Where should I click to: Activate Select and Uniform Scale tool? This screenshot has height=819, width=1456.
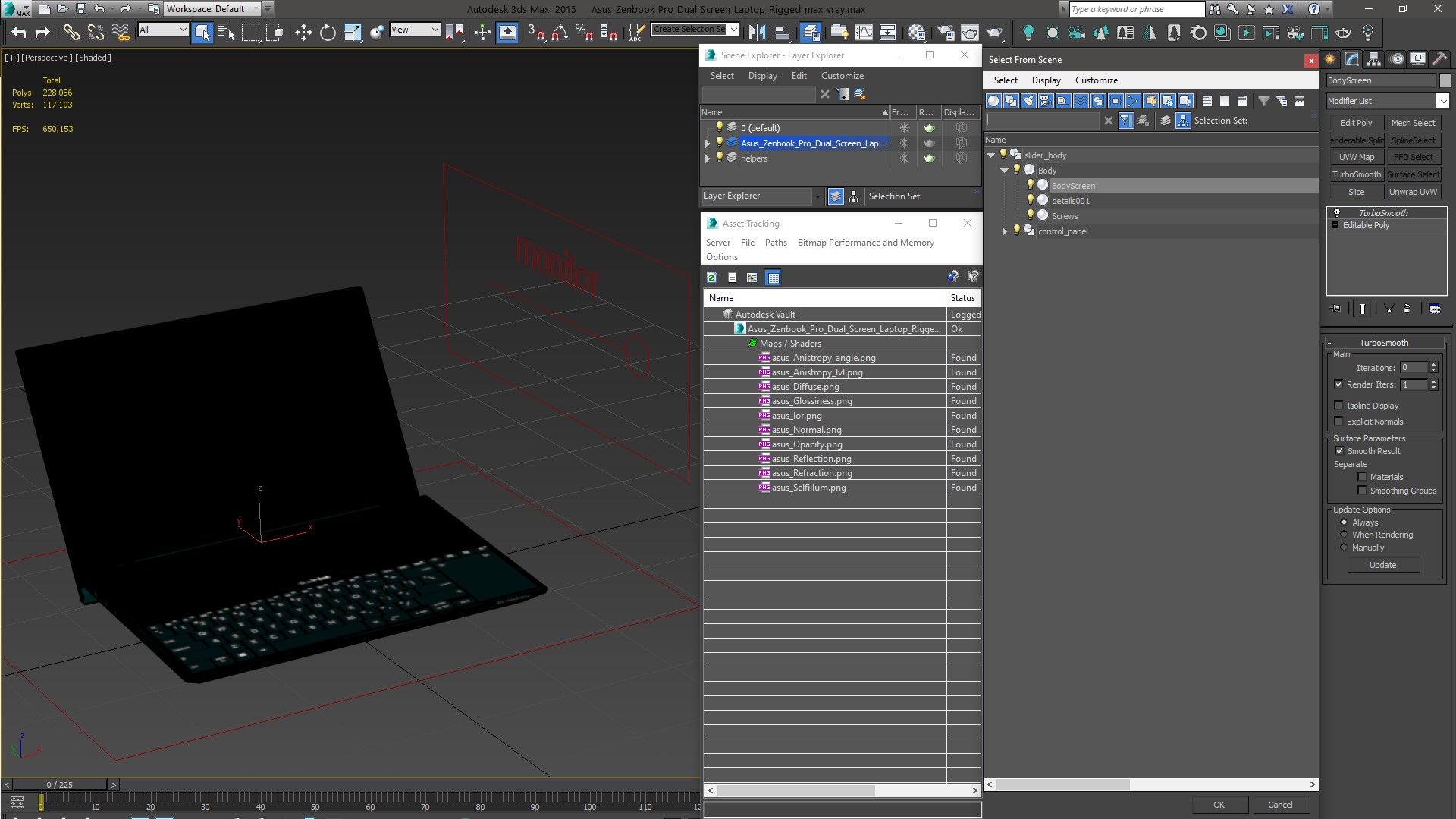tap(353, 32)
